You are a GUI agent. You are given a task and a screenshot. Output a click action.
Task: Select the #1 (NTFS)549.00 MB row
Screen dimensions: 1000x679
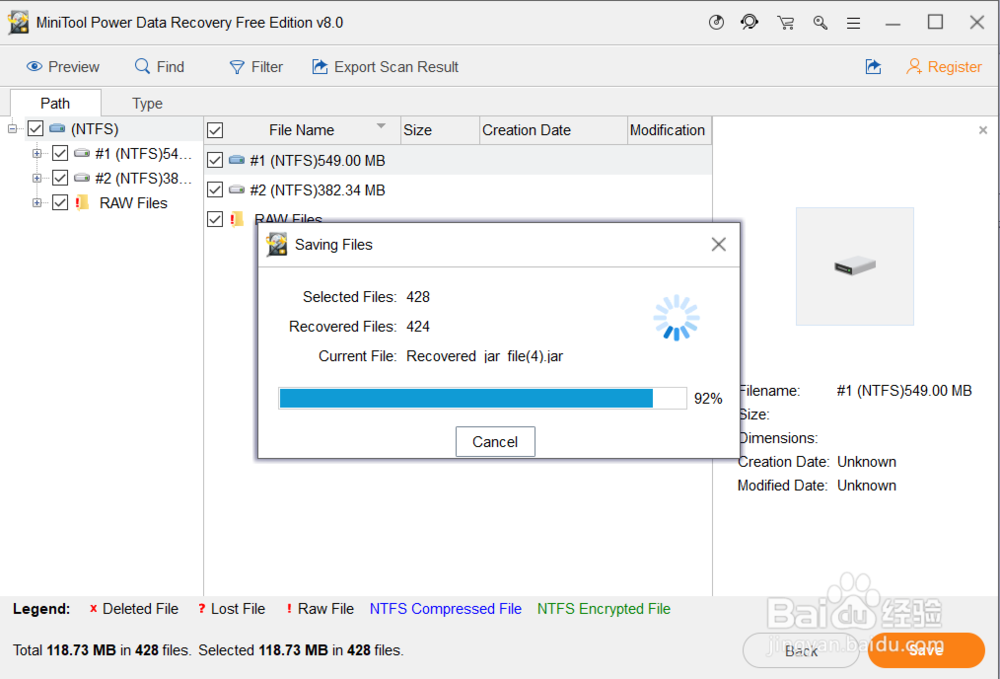458,160
